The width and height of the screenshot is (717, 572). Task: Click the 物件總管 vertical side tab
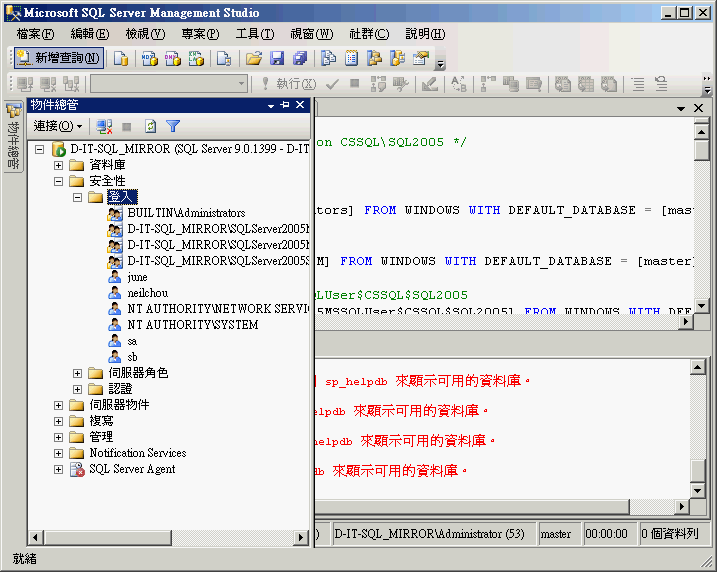pyautogui.click(x=13, y=137)
